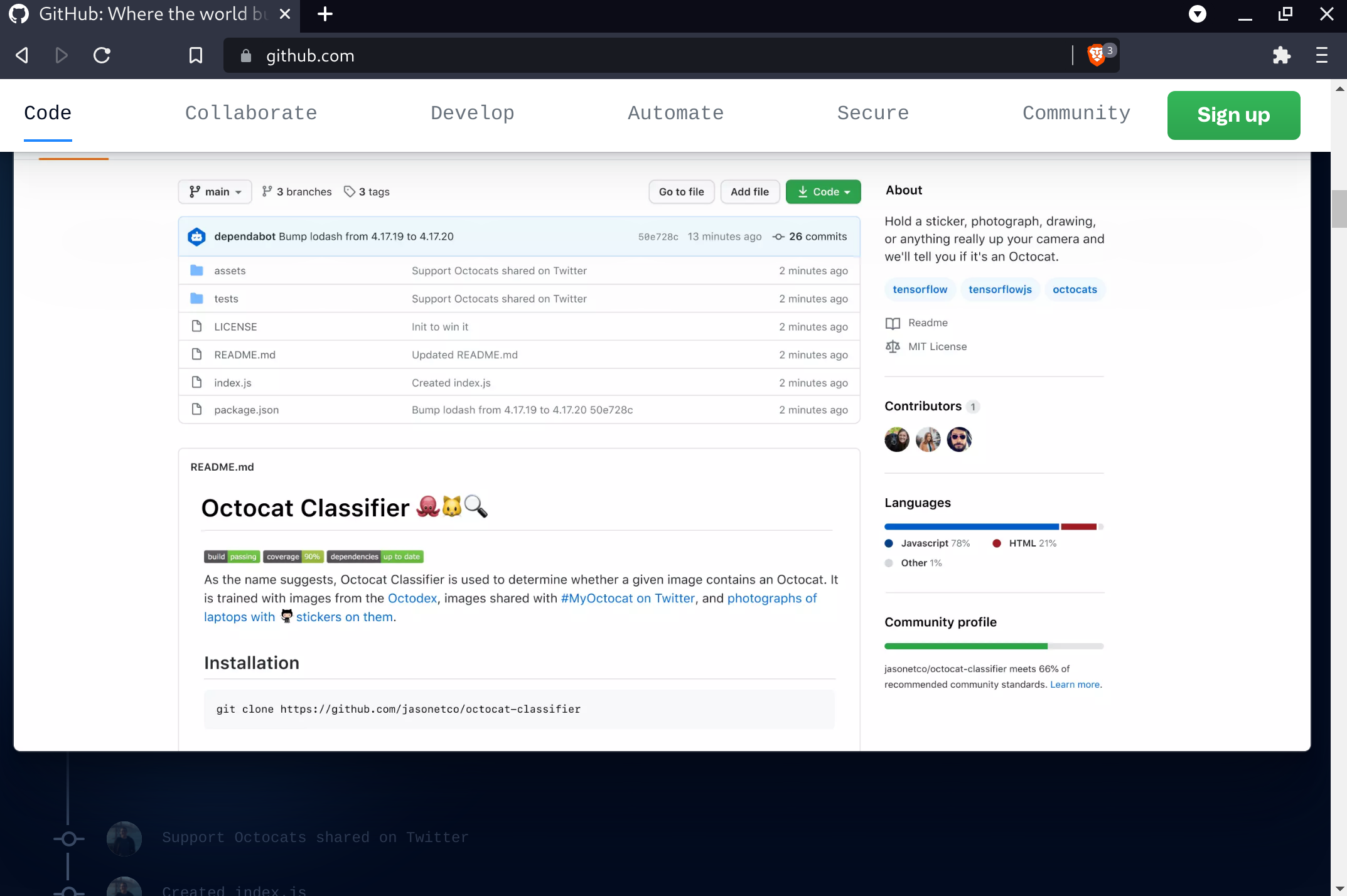
Task: Open the browser menu with three lines
Action: click(x=1321, y=55)
